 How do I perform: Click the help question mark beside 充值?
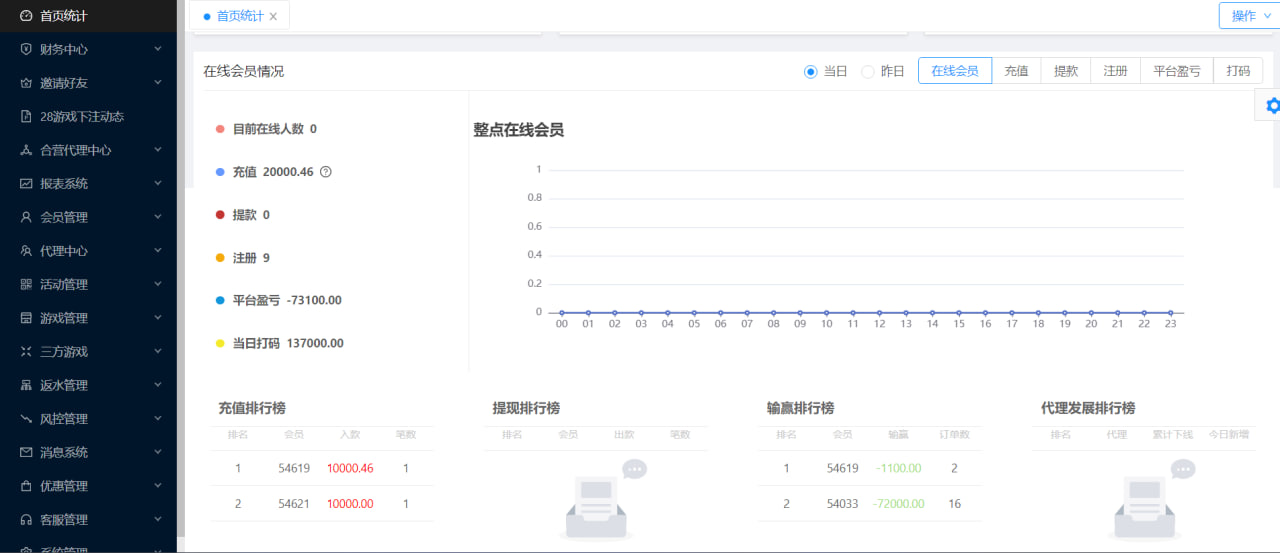(x=325, y=172)
